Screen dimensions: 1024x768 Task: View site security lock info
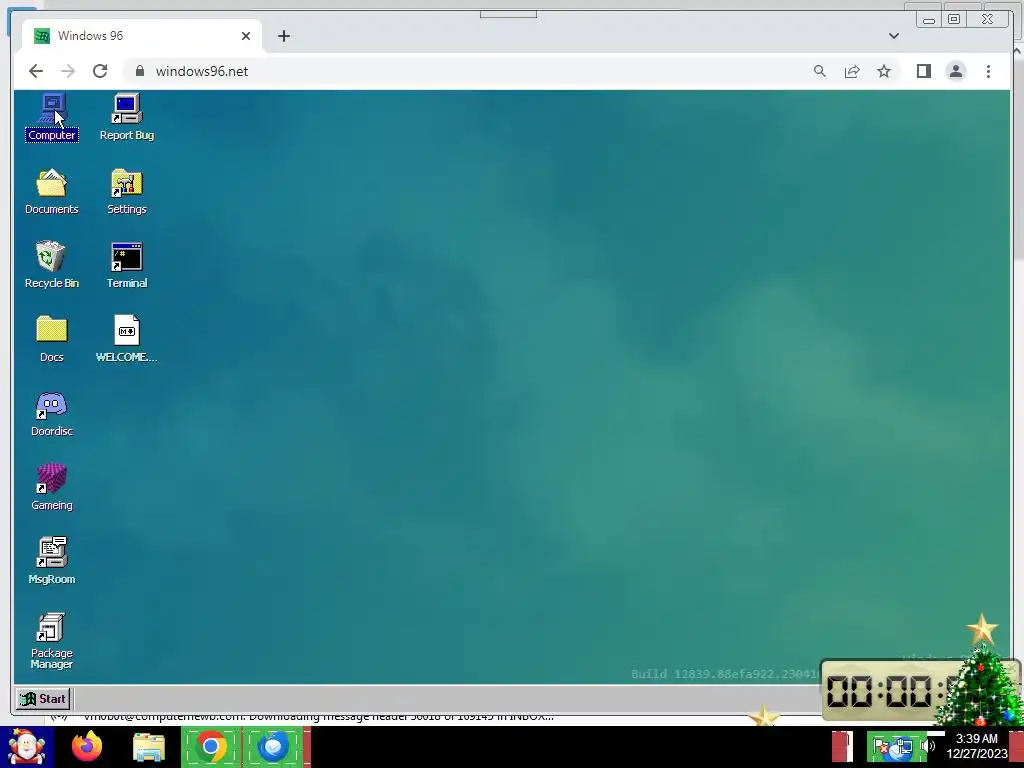(x=140, y=71)
